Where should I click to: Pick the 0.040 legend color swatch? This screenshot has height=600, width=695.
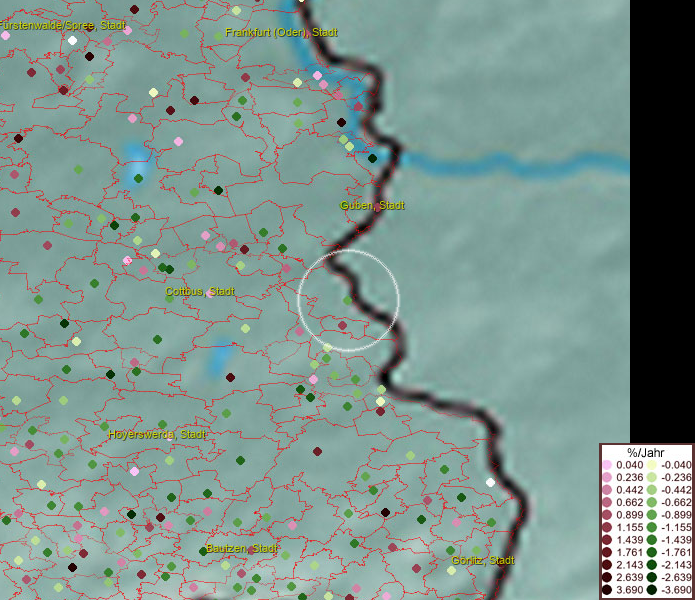pos(607,465)
